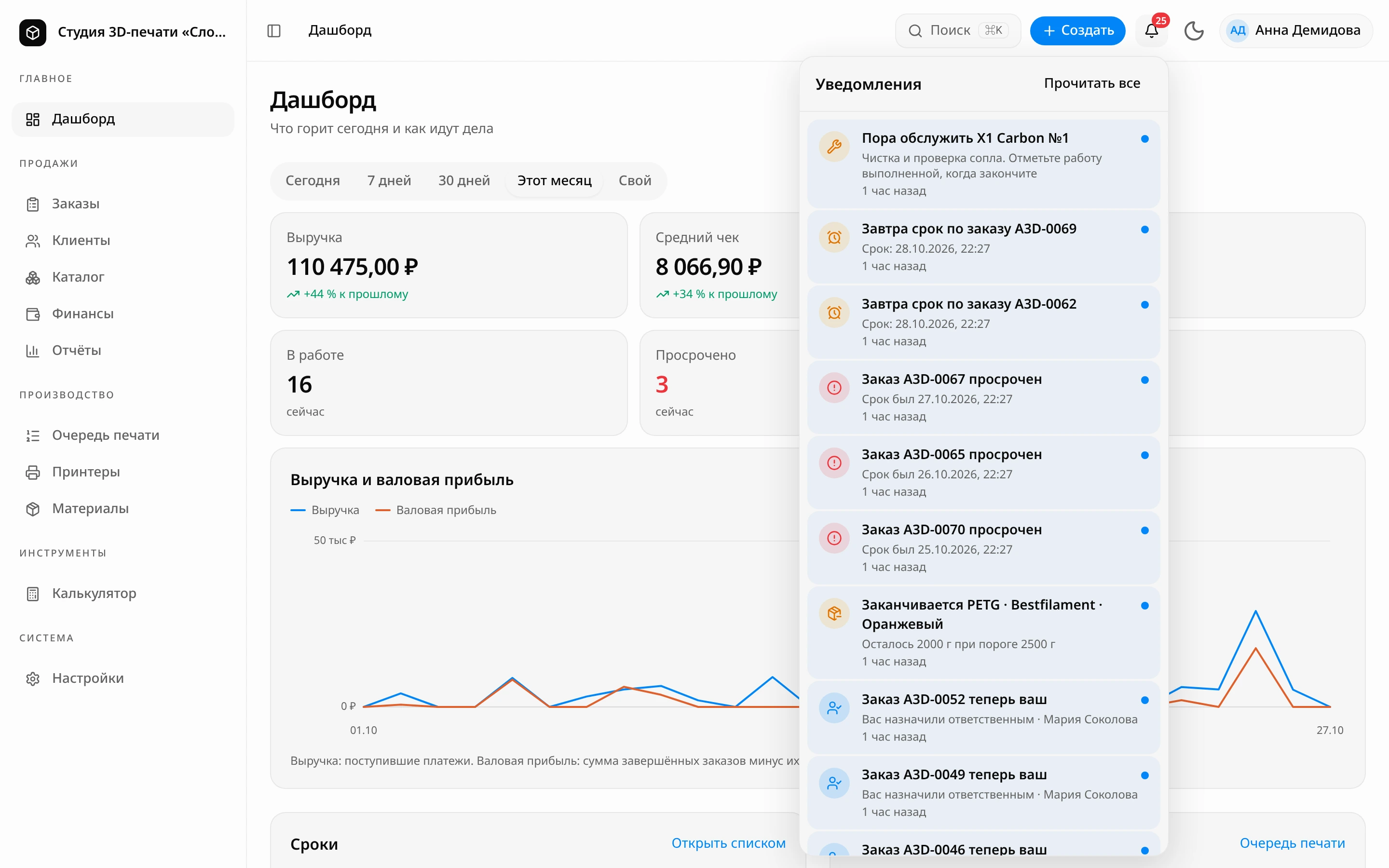This screenshot has height=868, width=1389.
Task: Collapse the sidebar panel icon
Action: click(x=274, y=30)
